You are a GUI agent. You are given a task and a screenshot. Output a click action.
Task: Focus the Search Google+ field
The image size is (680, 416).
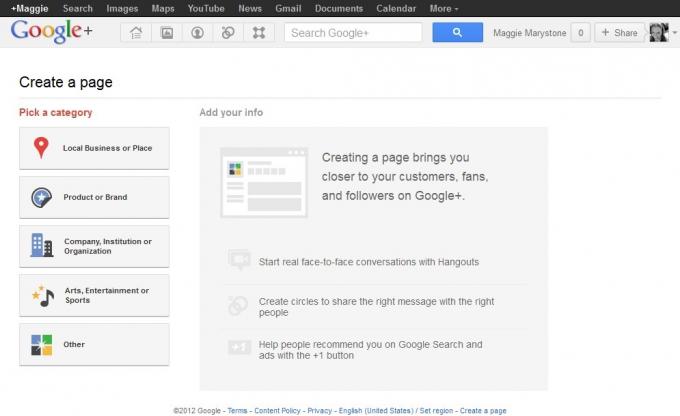click(353, 33)
